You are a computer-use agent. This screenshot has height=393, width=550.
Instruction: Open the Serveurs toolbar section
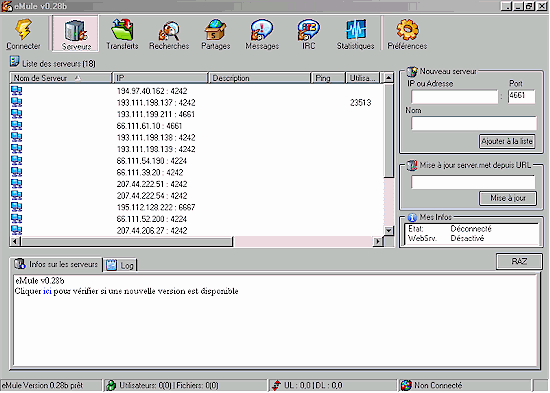coord(76,34)
